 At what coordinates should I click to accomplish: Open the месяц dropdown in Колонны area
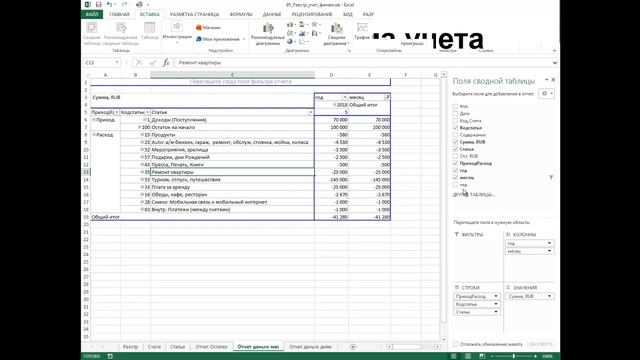(549, 251)
